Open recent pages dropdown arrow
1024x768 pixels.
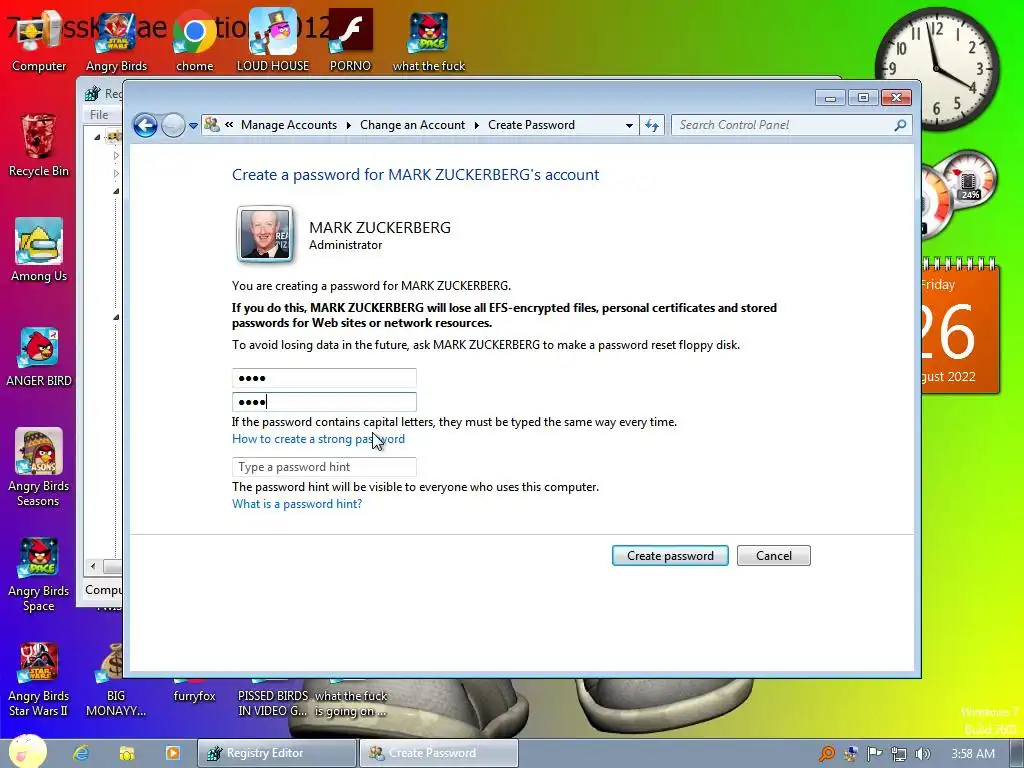click(x=193, y=126)
